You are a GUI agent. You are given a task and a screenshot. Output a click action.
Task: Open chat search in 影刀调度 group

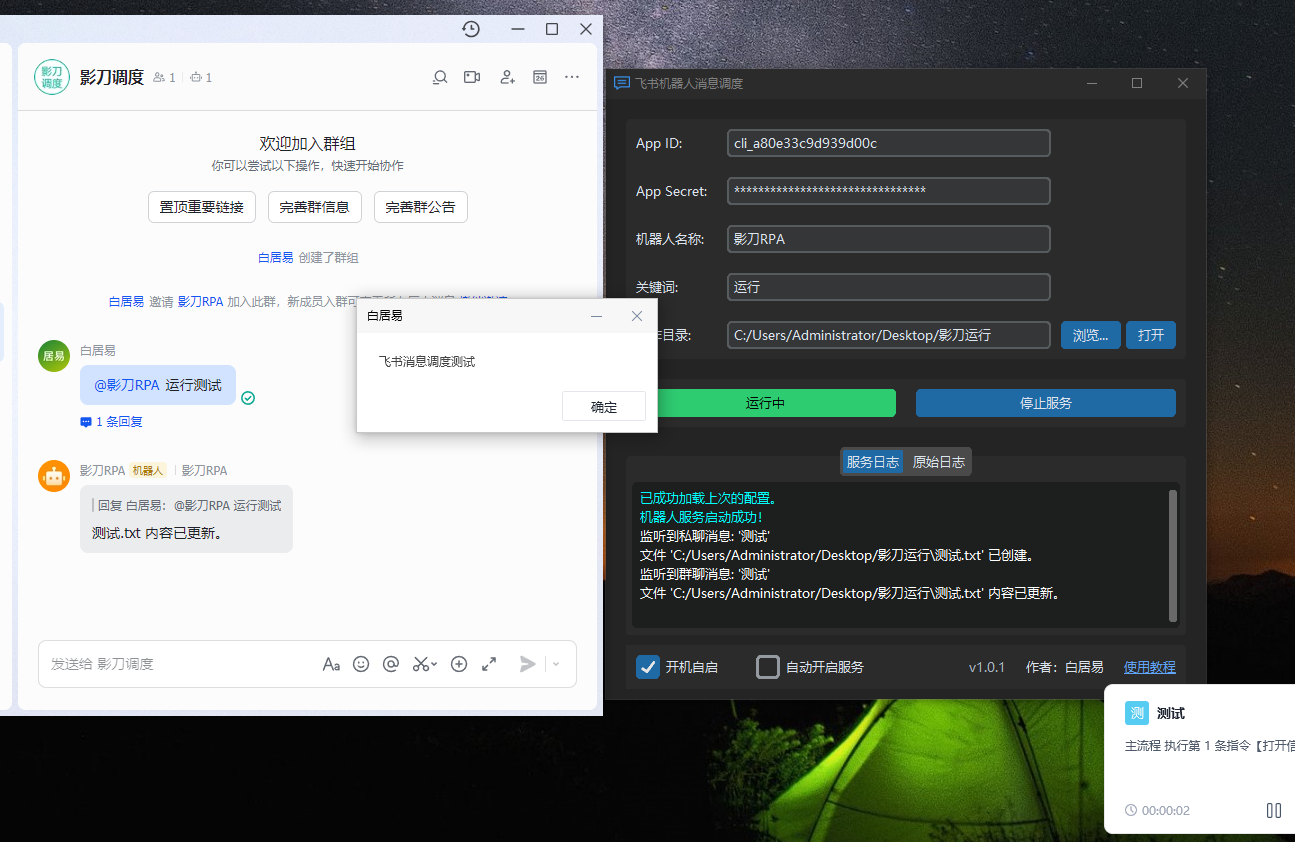click(439, 77)
